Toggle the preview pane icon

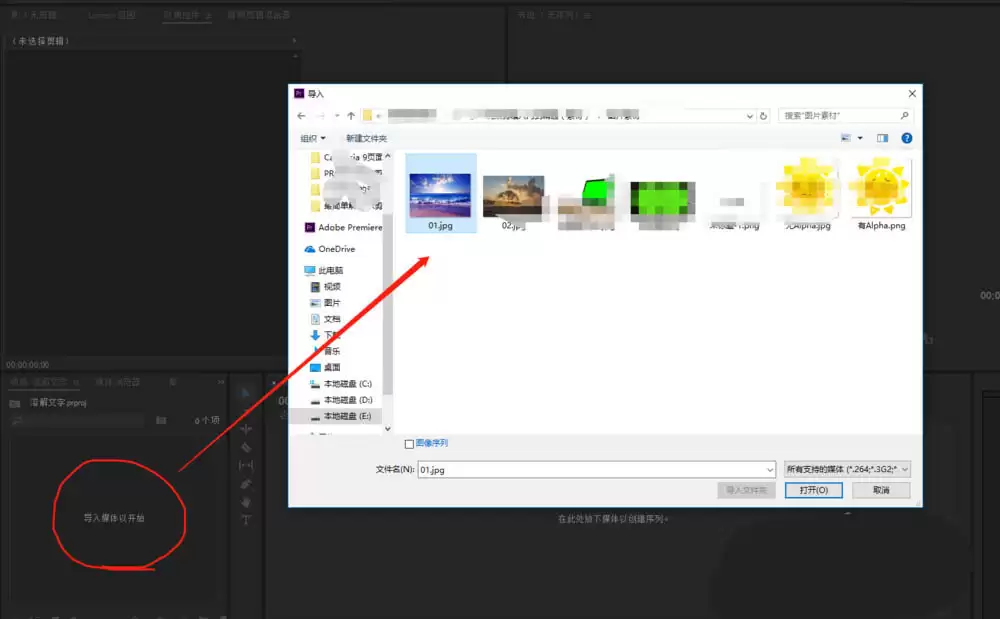pos(882,138)
